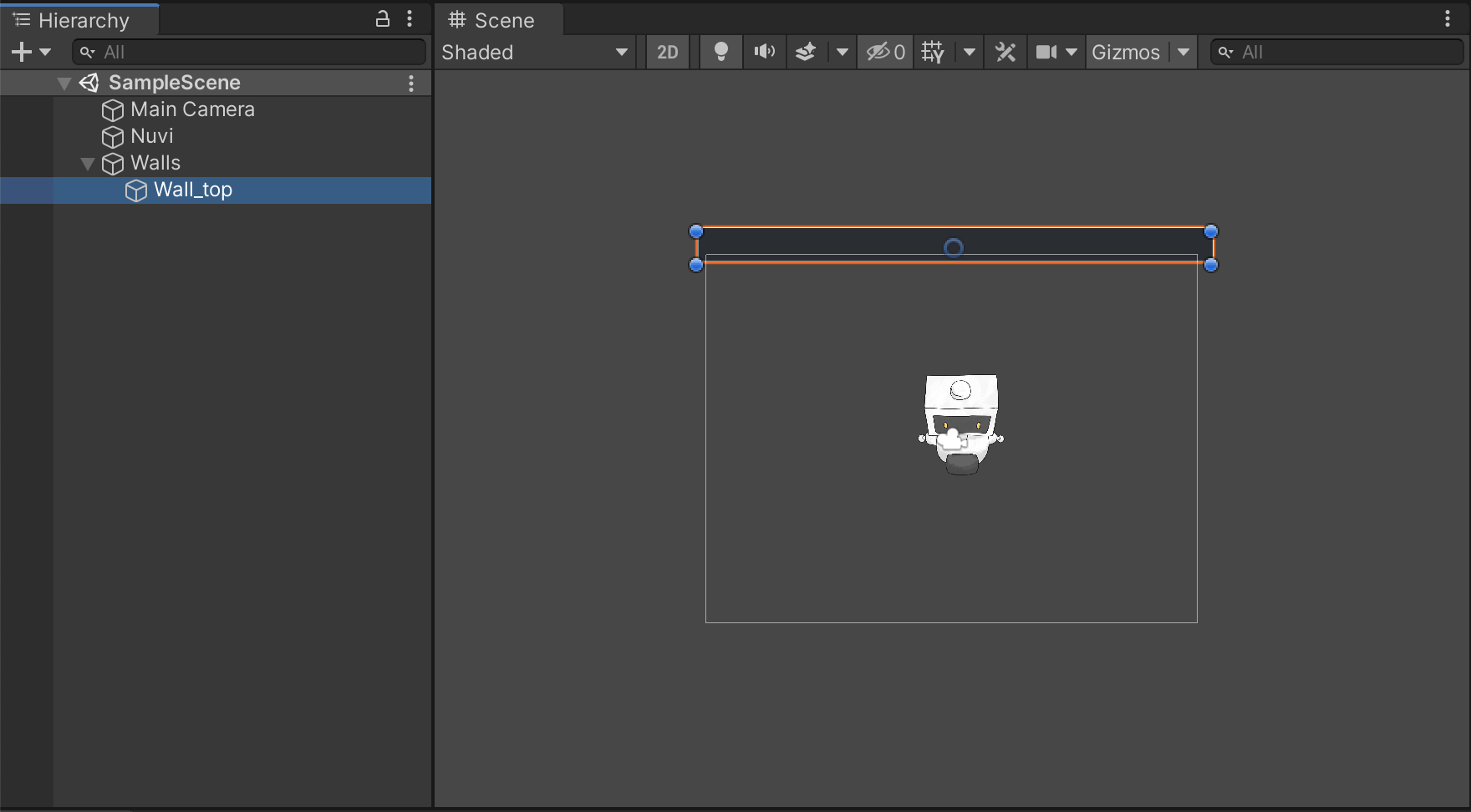The image size is (1471, 812).
Task: Click the scene camera settings icon
Action: [1046, 52]
